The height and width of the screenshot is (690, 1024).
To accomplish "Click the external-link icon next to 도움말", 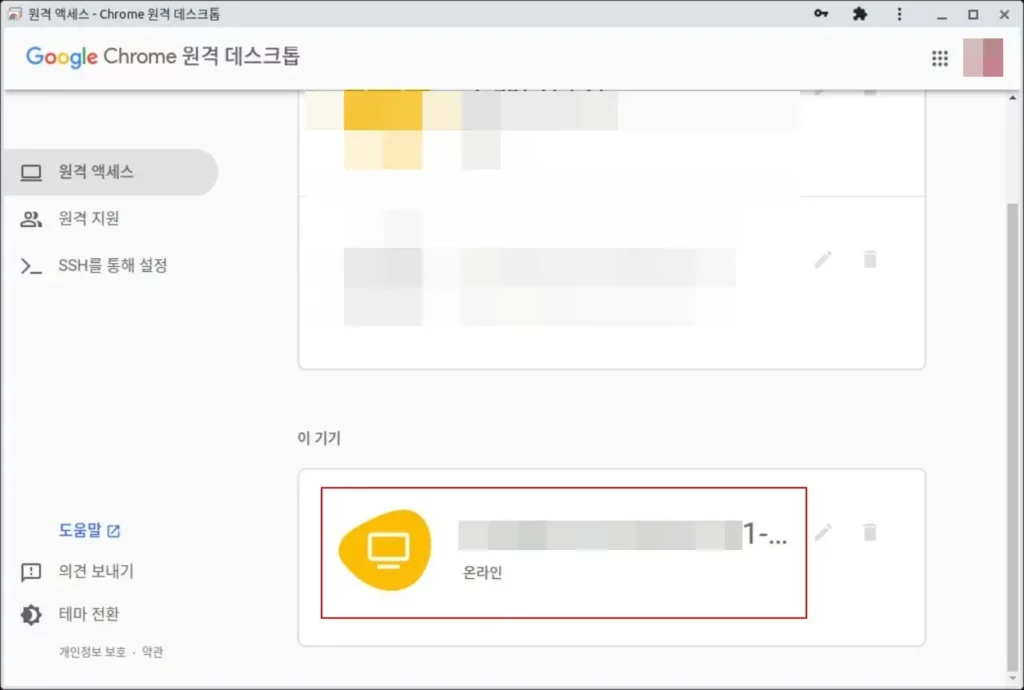I will [114, 531].
